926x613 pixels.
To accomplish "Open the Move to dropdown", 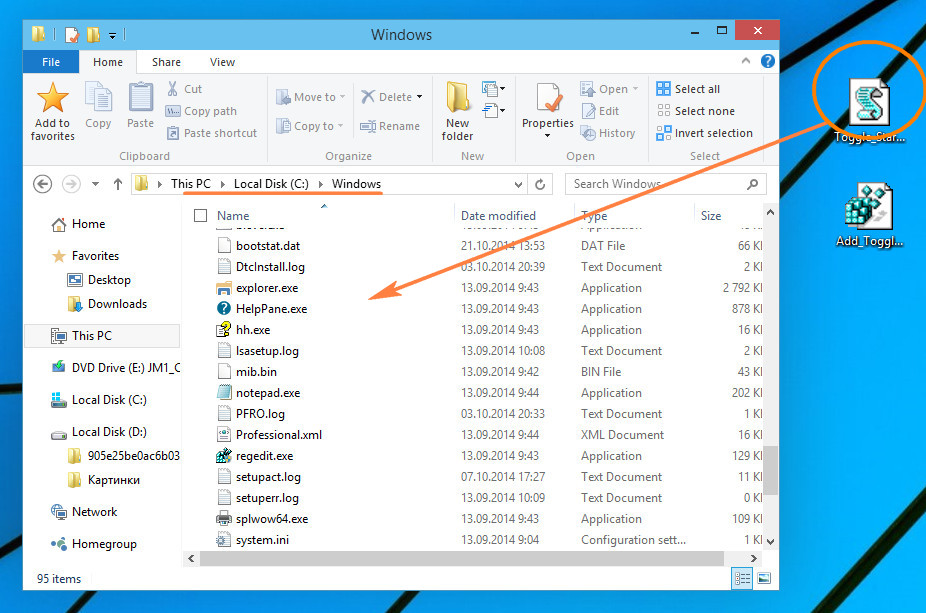I will click(x=311, y=97).
